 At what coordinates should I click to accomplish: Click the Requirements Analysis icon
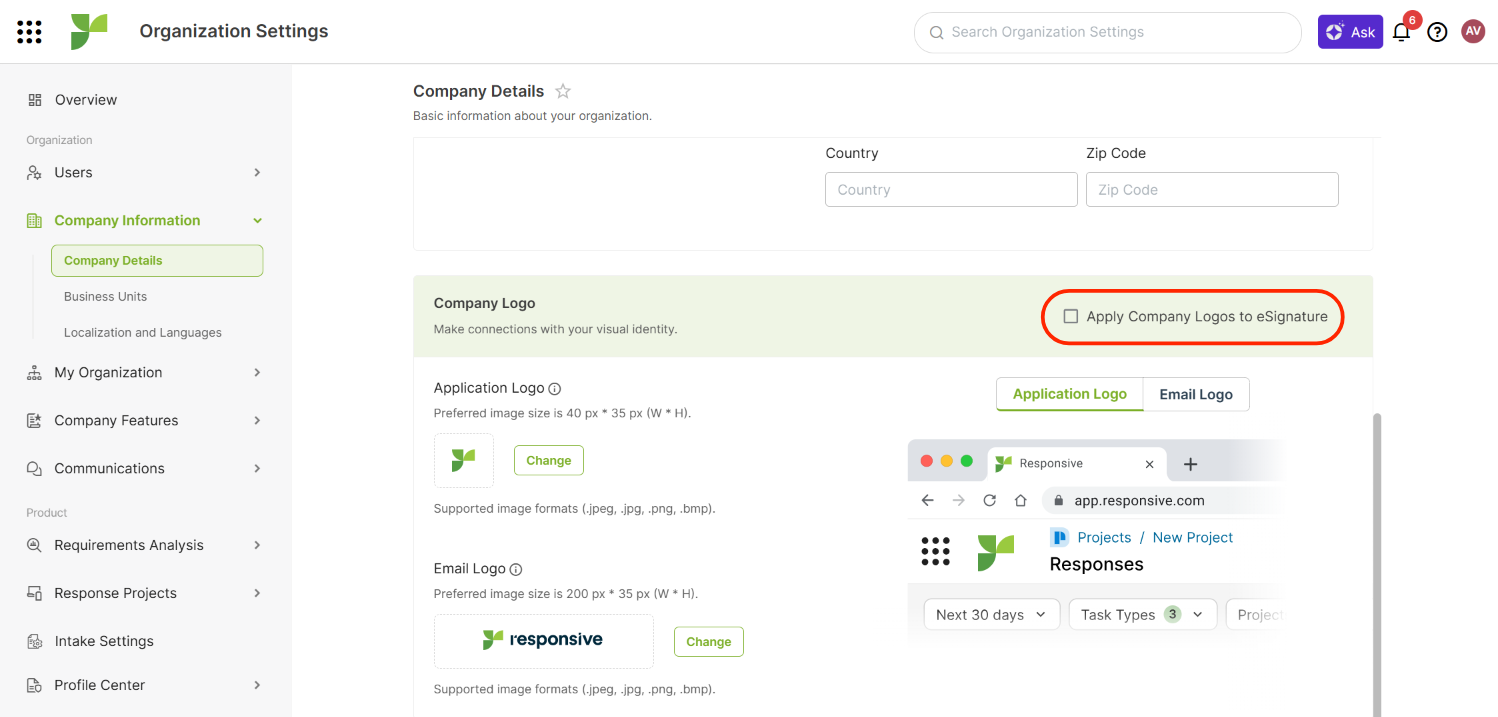[x=35, y=546]
